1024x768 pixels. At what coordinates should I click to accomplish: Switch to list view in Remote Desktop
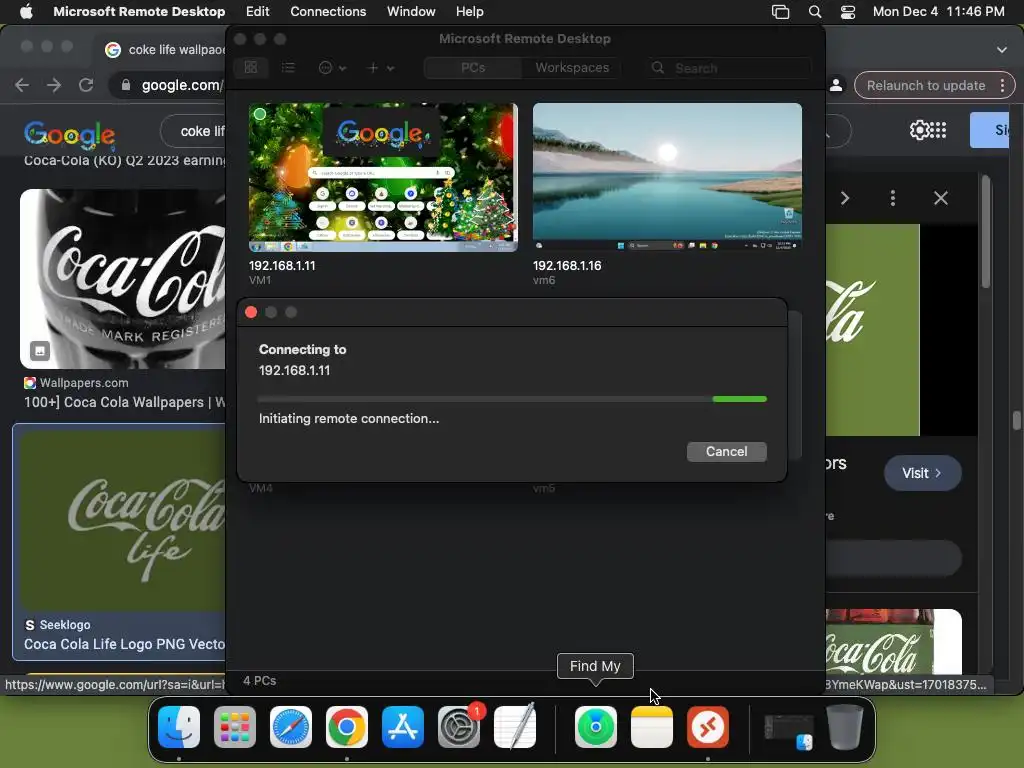(288, 67)
